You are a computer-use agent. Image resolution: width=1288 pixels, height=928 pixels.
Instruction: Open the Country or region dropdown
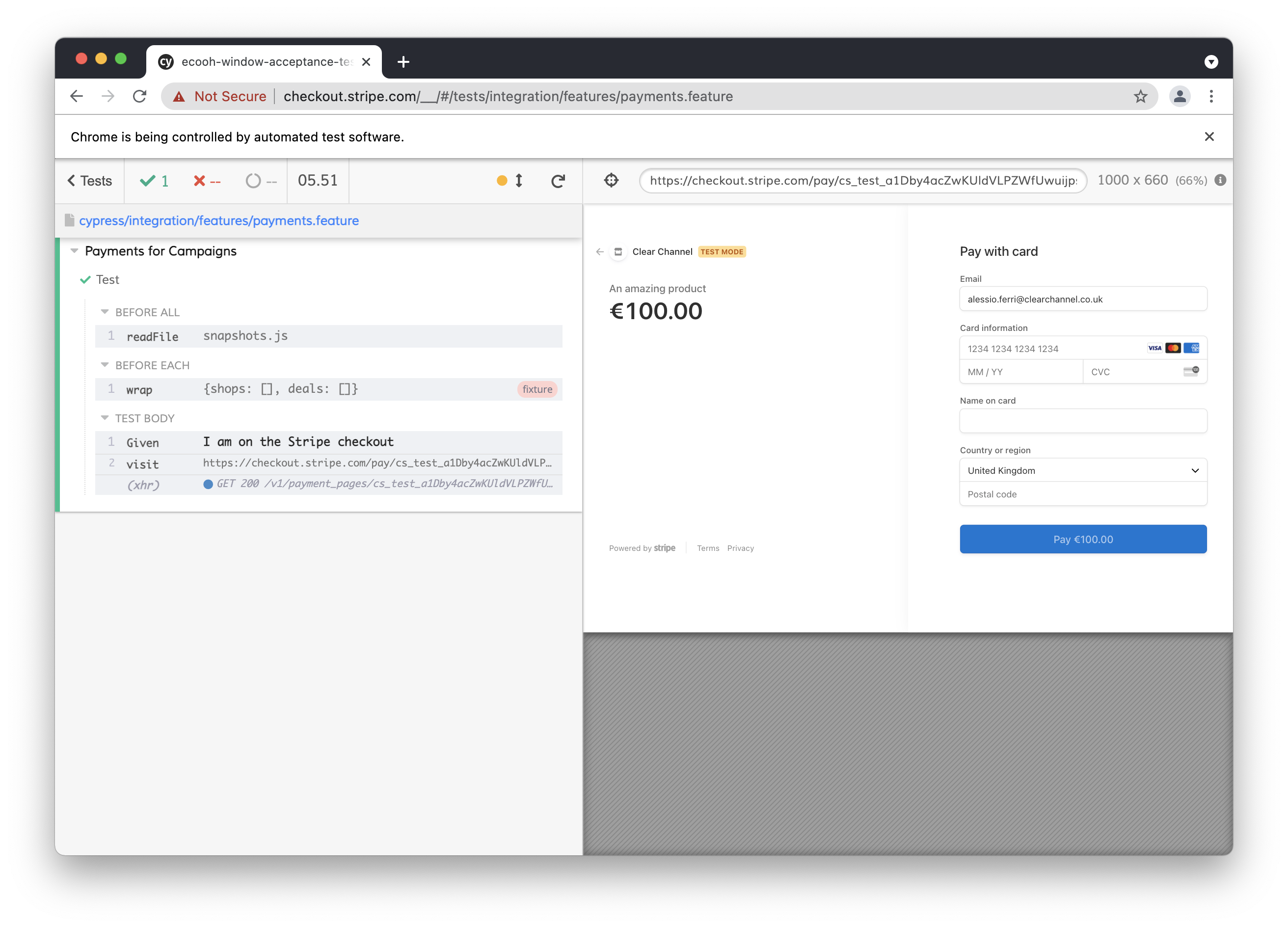(1082, 470)
